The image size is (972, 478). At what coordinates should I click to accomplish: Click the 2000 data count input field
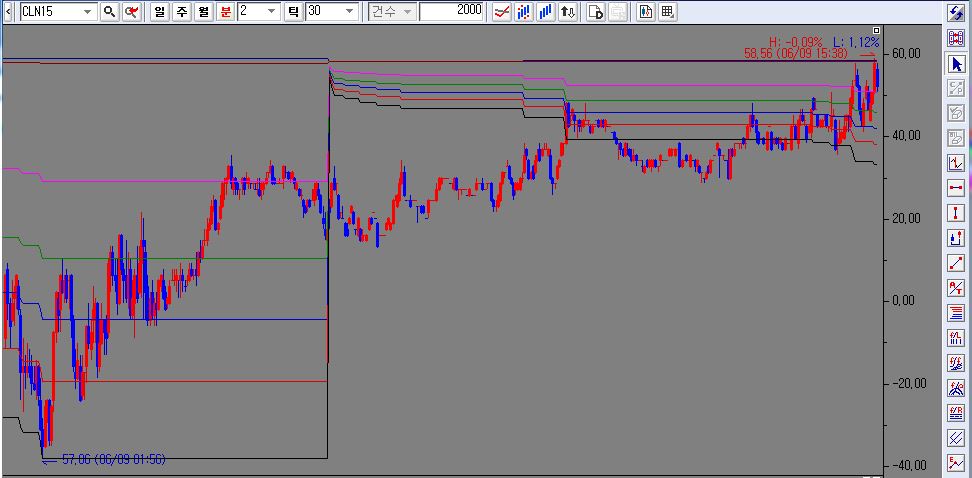(x=451, y=12)
